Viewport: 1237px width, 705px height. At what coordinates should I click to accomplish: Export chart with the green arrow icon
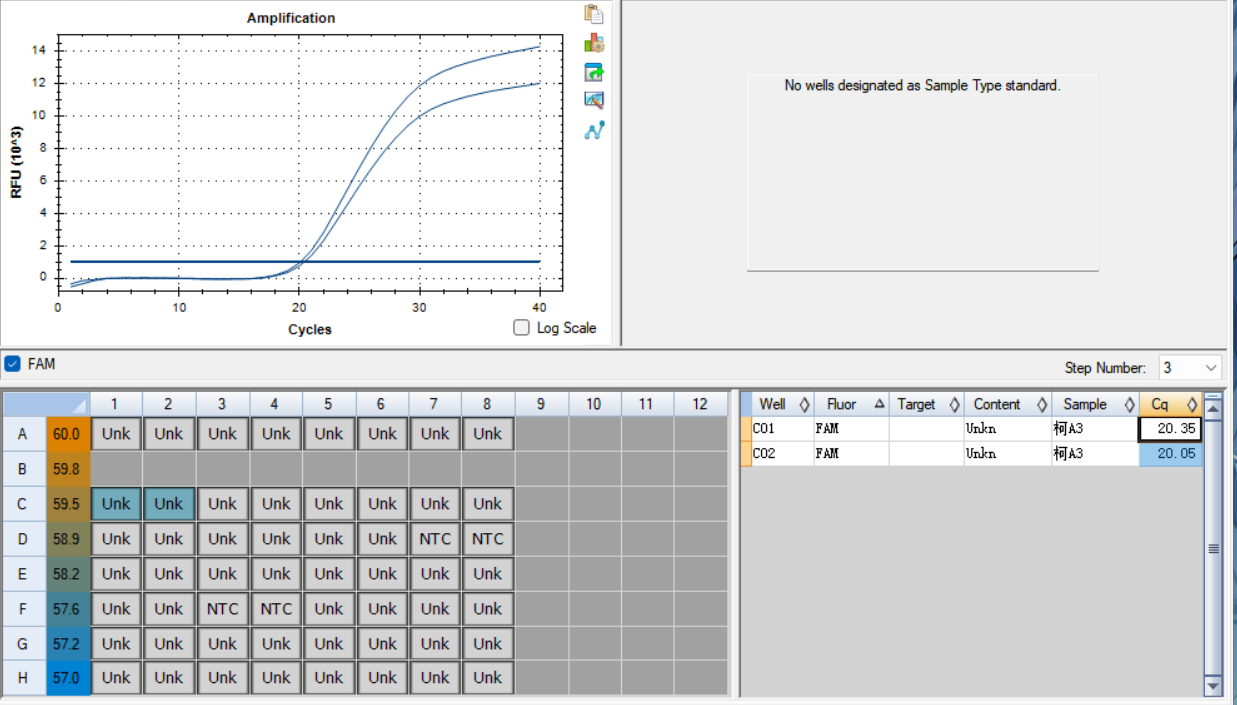coord(594,72)
